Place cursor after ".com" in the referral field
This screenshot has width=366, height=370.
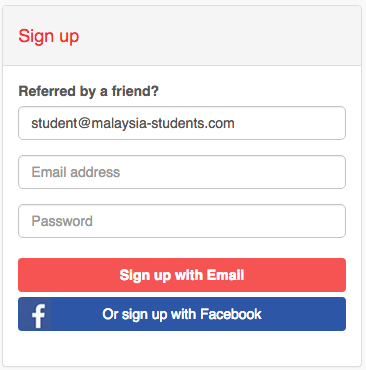(235, 123)
